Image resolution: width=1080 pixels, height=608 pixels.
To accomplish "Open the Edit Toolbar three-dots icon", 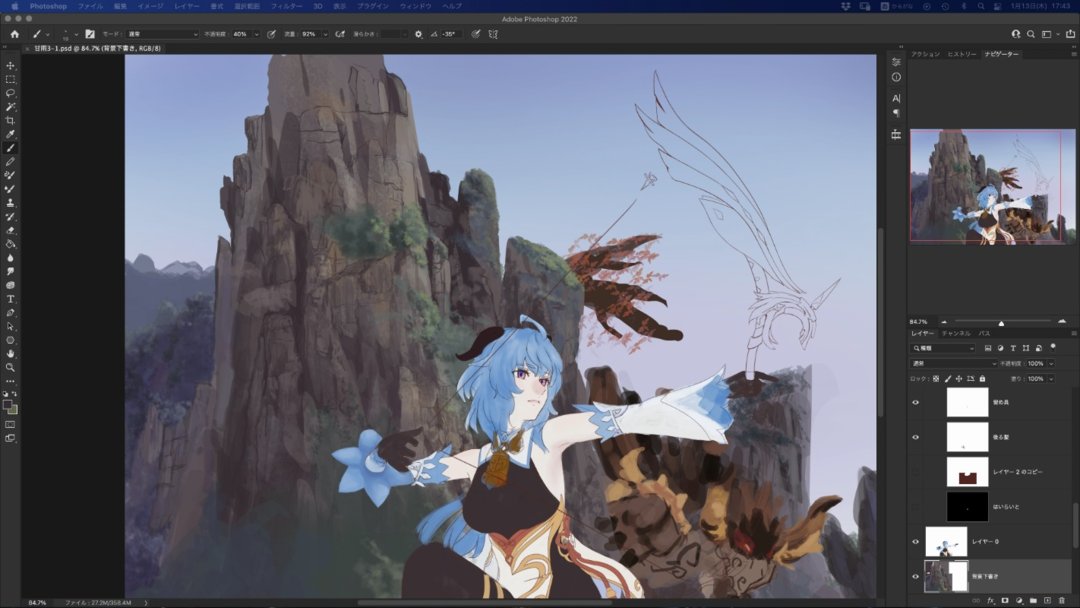I will click(10, 381).
